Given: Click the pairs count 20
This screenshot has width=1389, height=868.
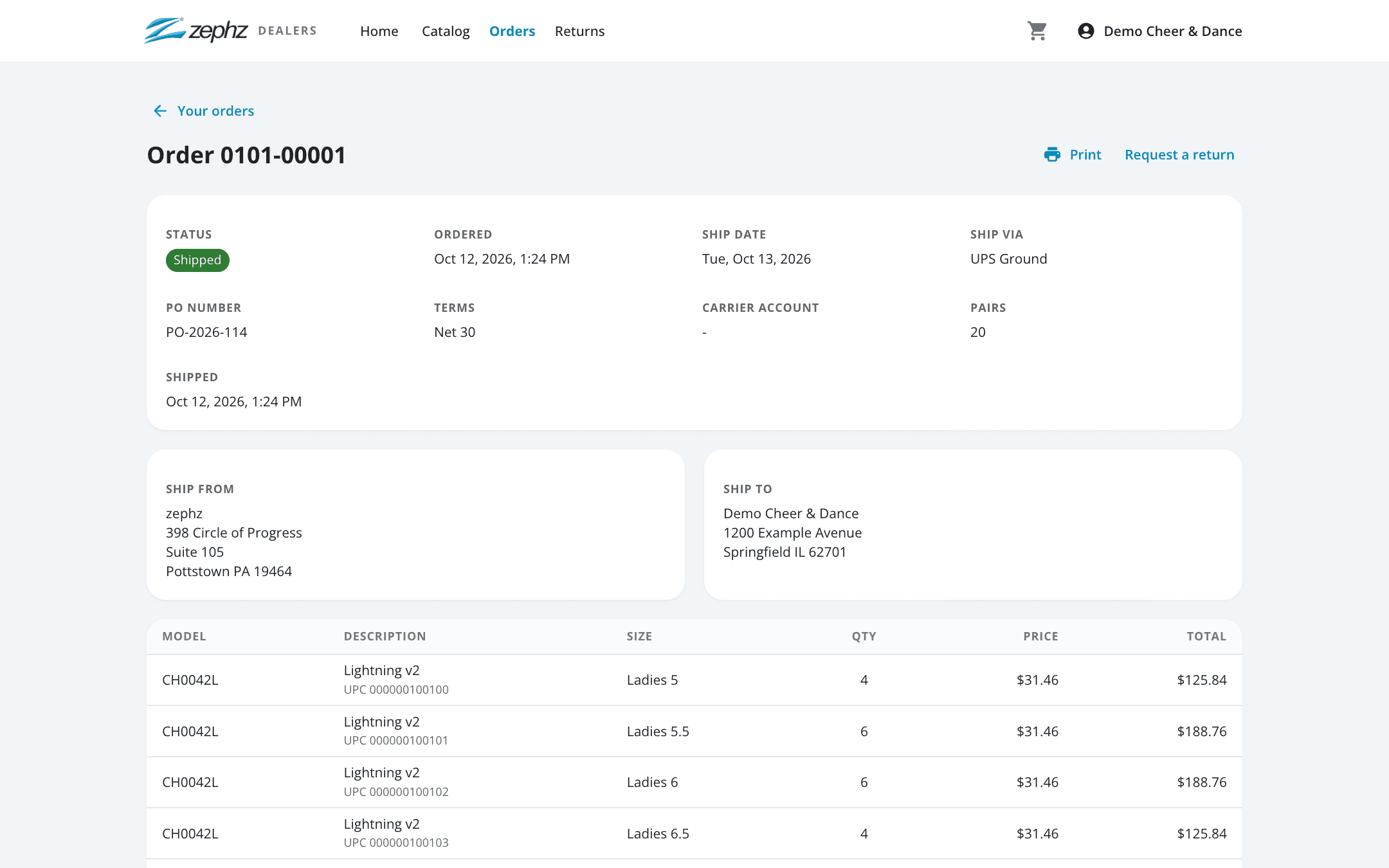Looking at the screenshot, I should coord(978,332).
